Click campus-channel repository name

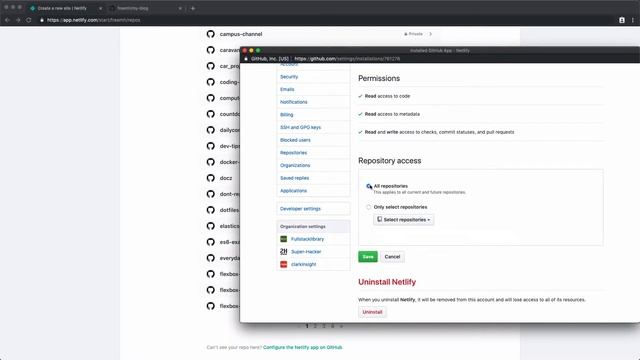[241, 34]
